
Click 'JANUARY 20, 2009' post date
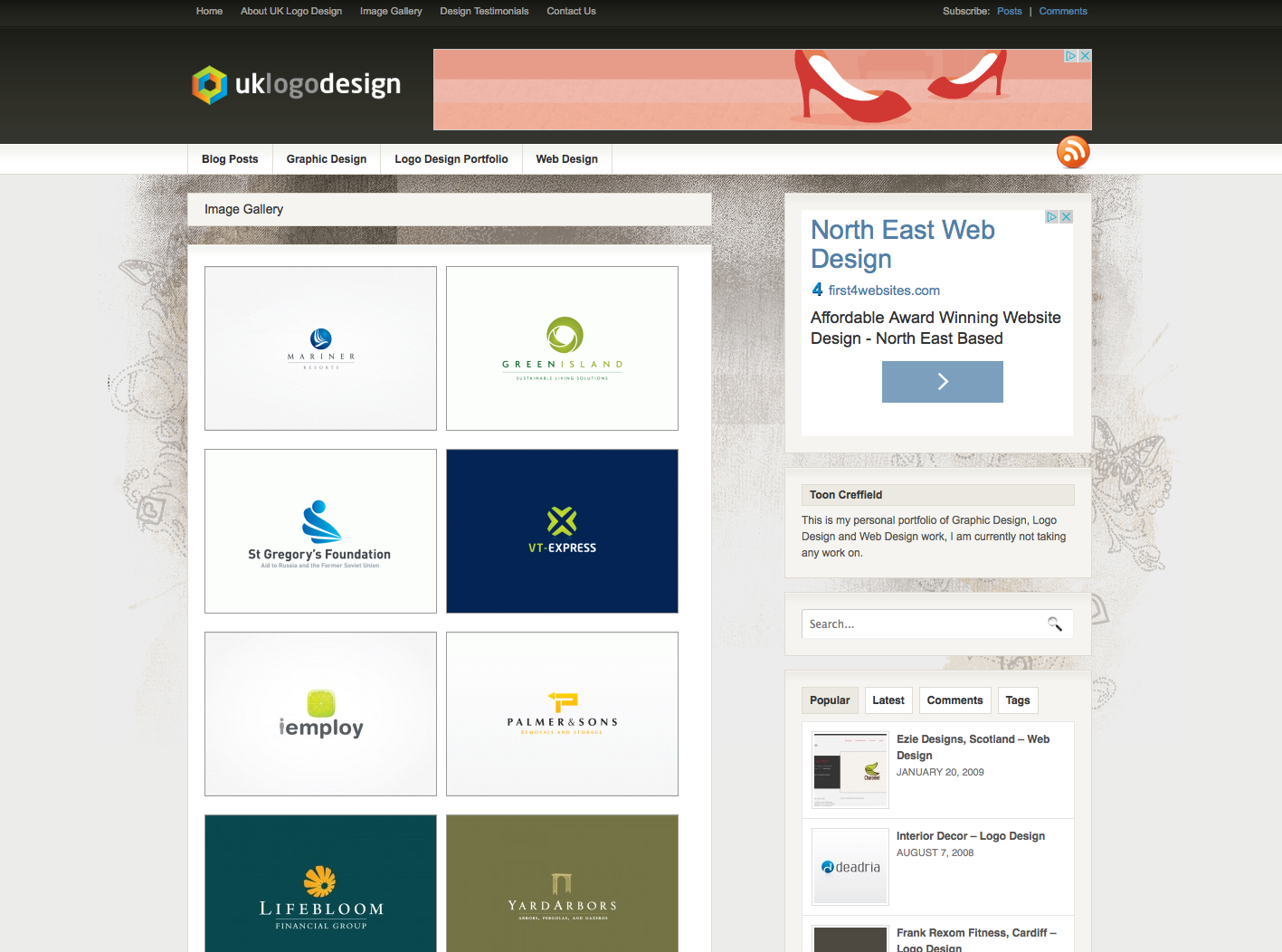point(940,772)
